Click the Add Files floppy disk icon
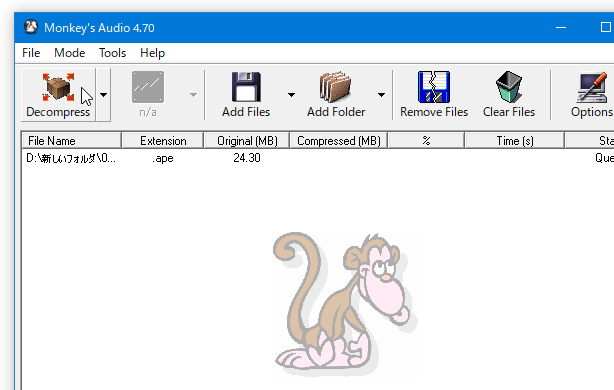 (x=246, y=87)
